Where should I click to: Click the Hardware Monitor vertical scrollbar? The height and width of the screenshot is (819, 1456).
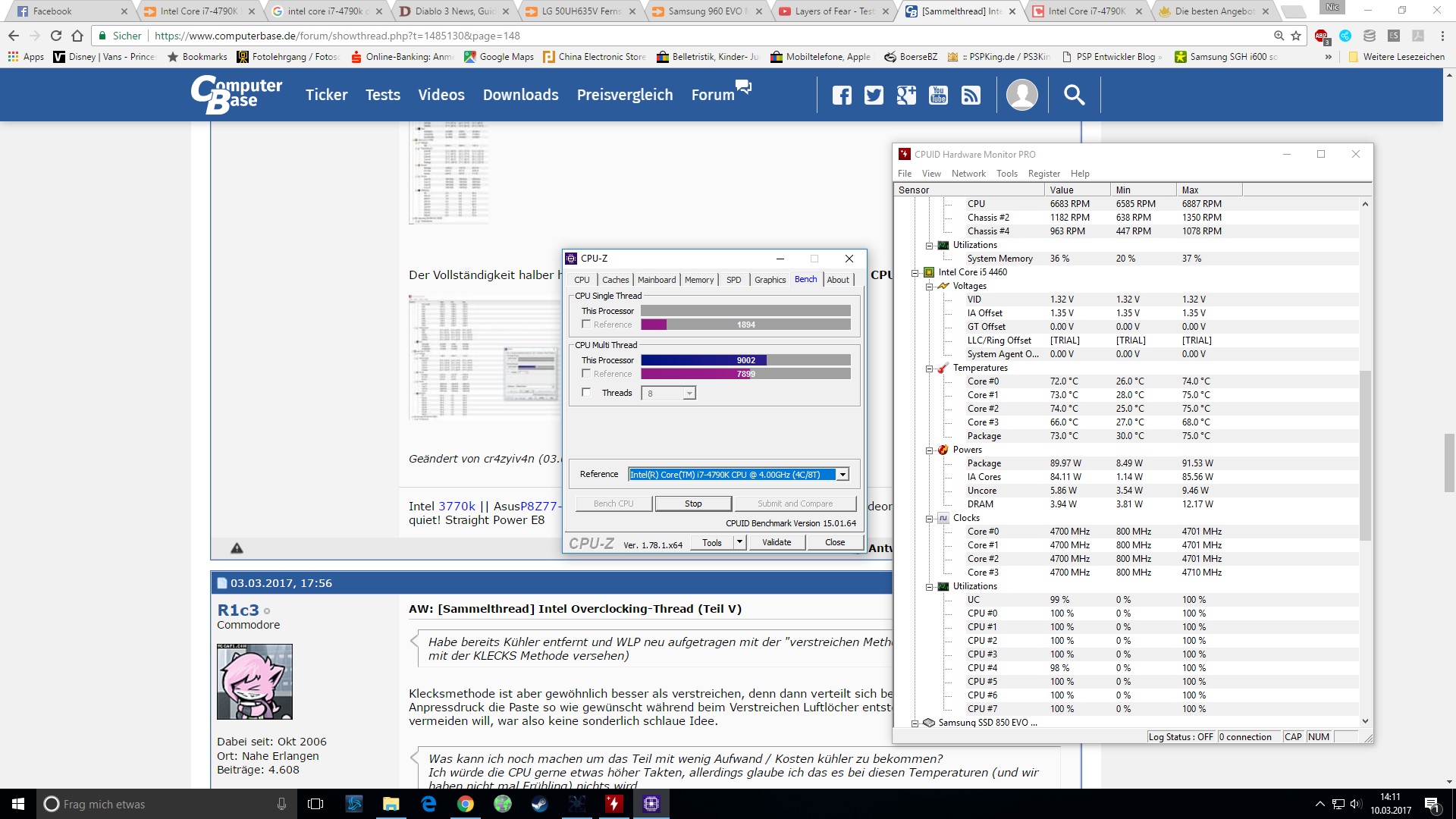click(1365, 455)
